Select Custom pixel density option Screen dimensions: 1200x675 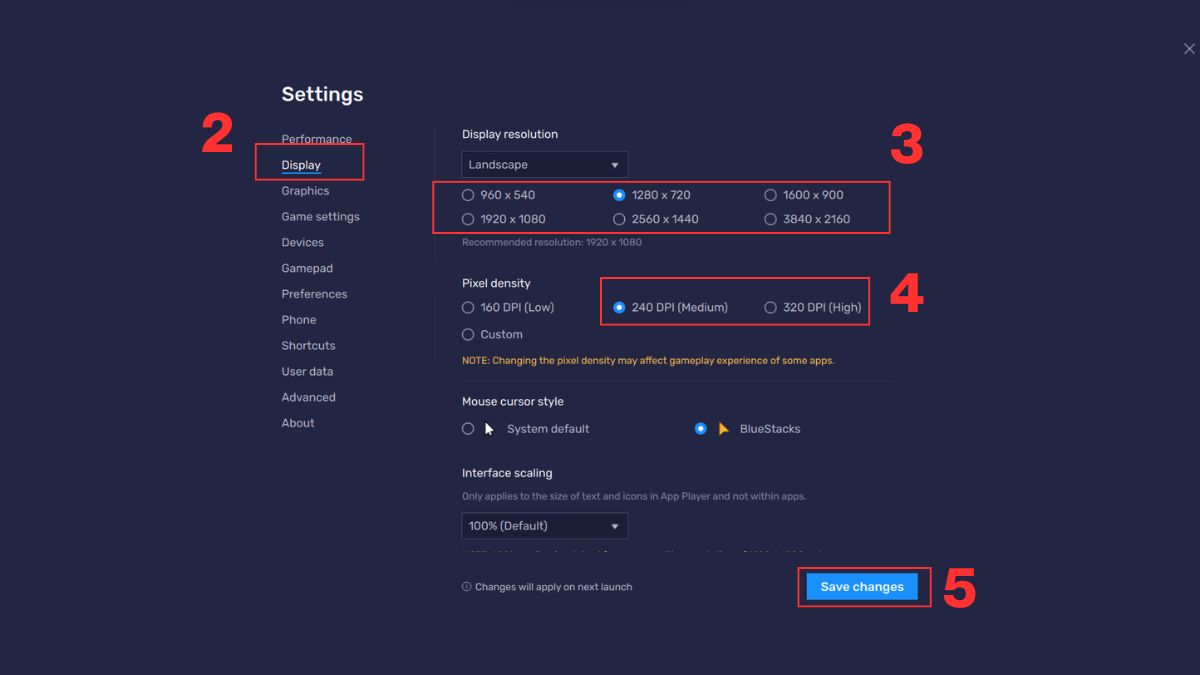coord(492,335)
